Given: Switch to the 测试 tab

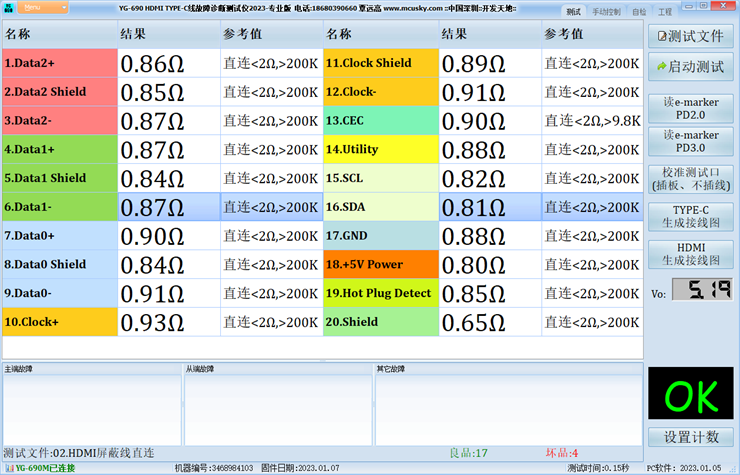Looking at the screenshot, I should 573,12.
